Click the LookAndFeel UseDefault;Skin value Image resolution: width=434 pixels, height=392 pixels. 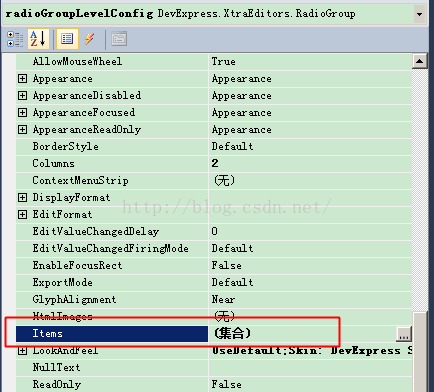coord(312,351)
